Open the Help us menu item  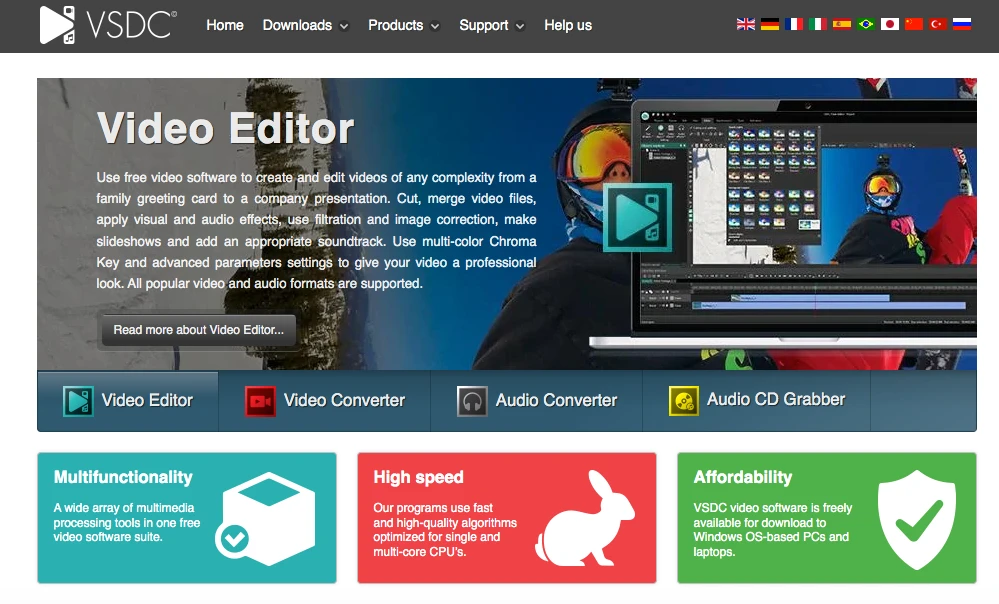coord(568,25)
